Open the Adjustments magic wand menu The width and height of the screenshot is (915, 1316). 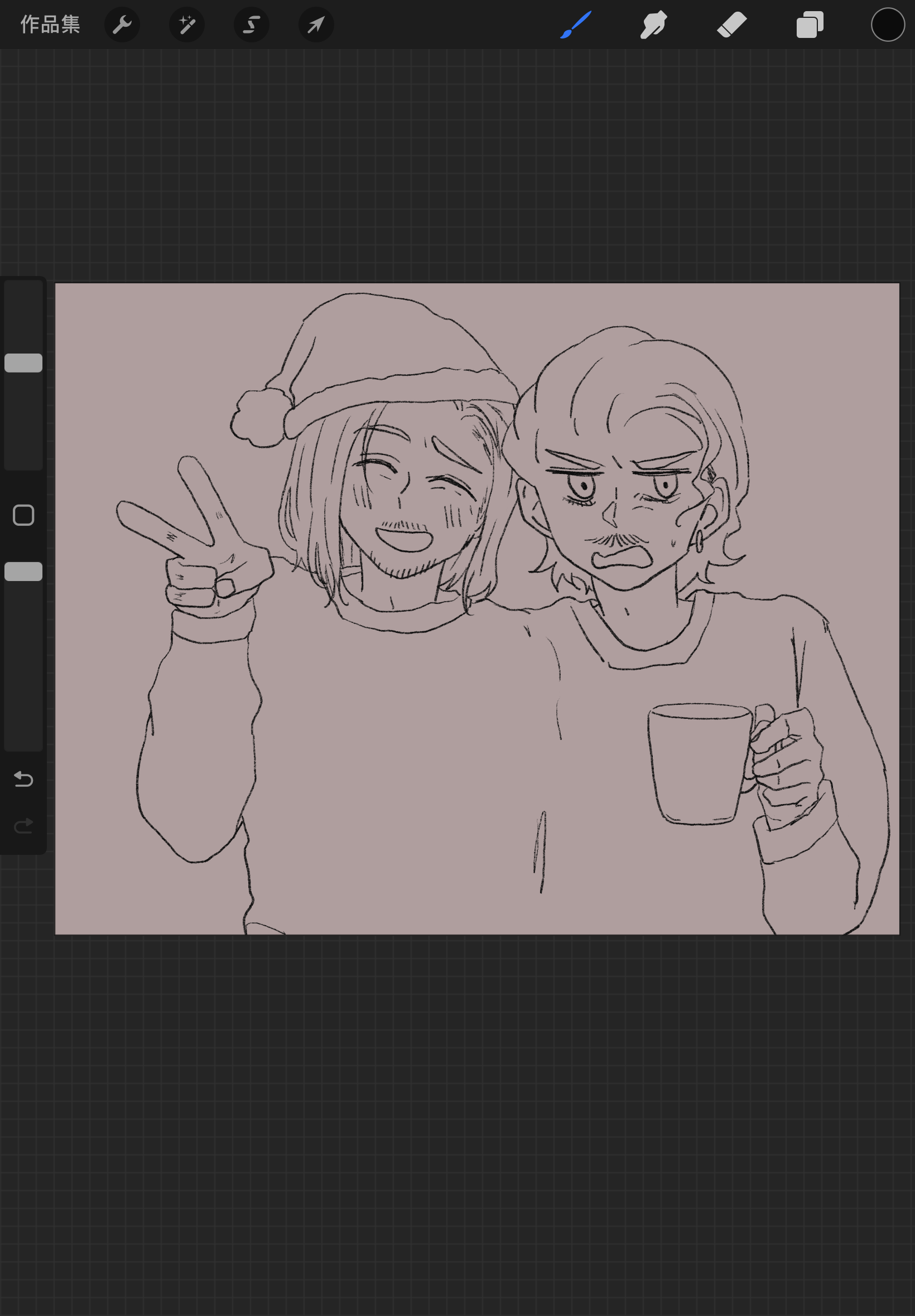[187, 25]
